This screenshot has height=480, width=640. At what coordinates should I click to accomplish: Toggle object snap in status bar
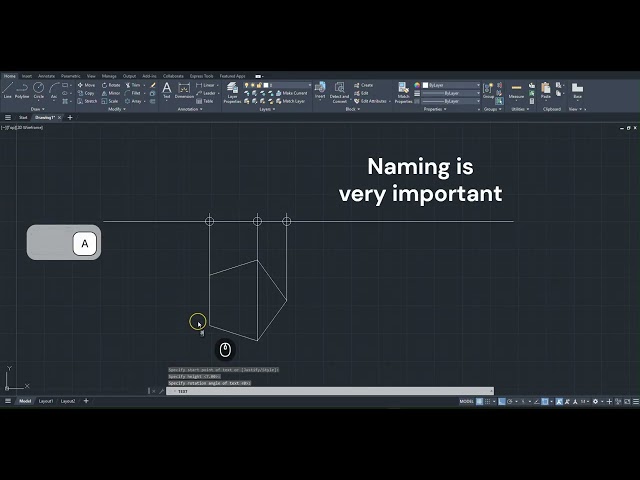point(544,402)
